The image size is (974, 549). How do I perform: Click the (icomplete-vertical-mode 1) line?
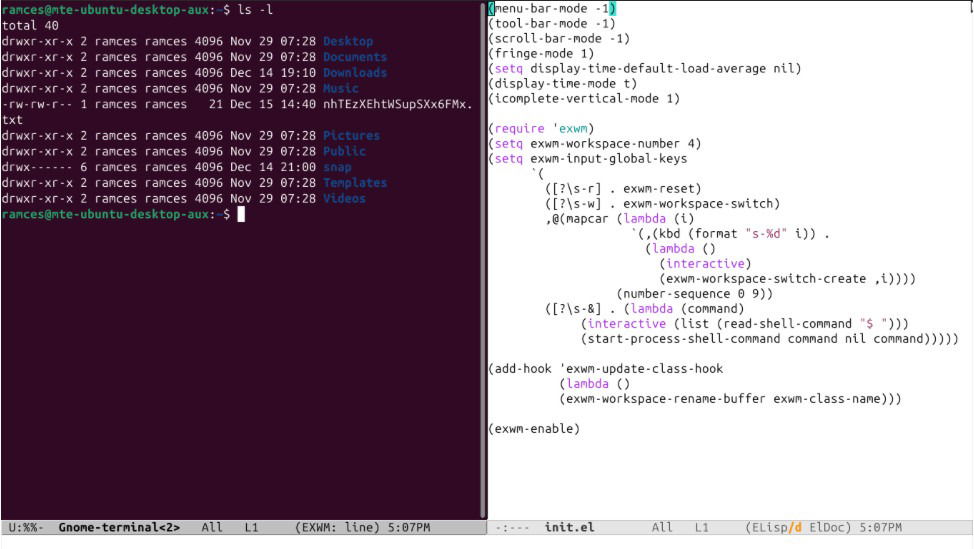584,98
